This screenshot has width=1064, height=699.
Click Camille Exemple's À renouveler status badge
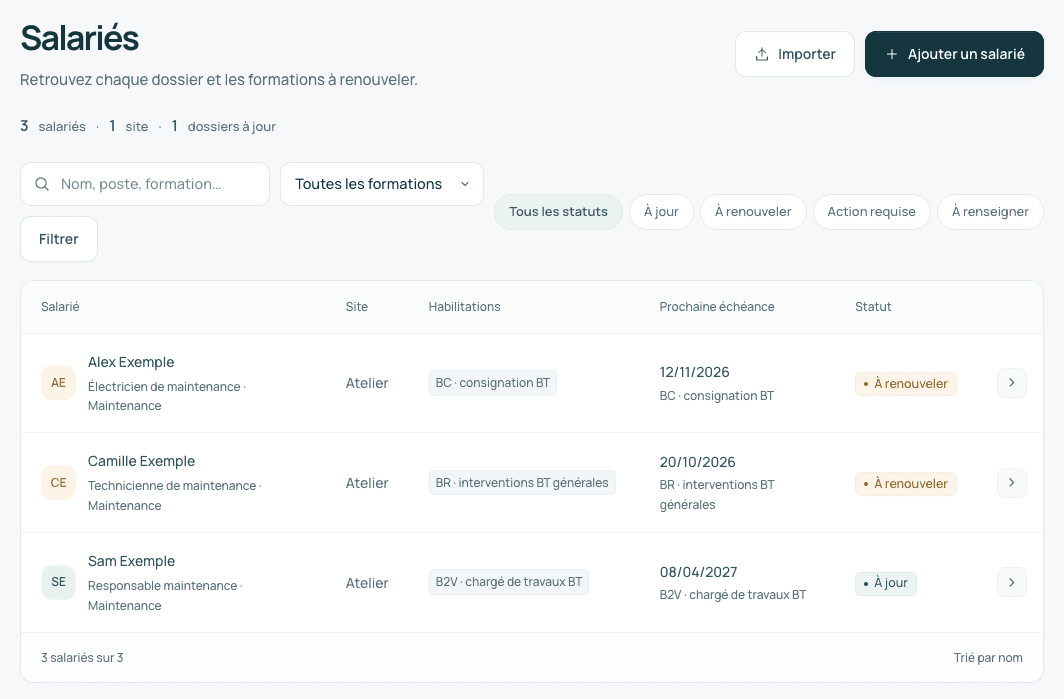tap(906, 484)
